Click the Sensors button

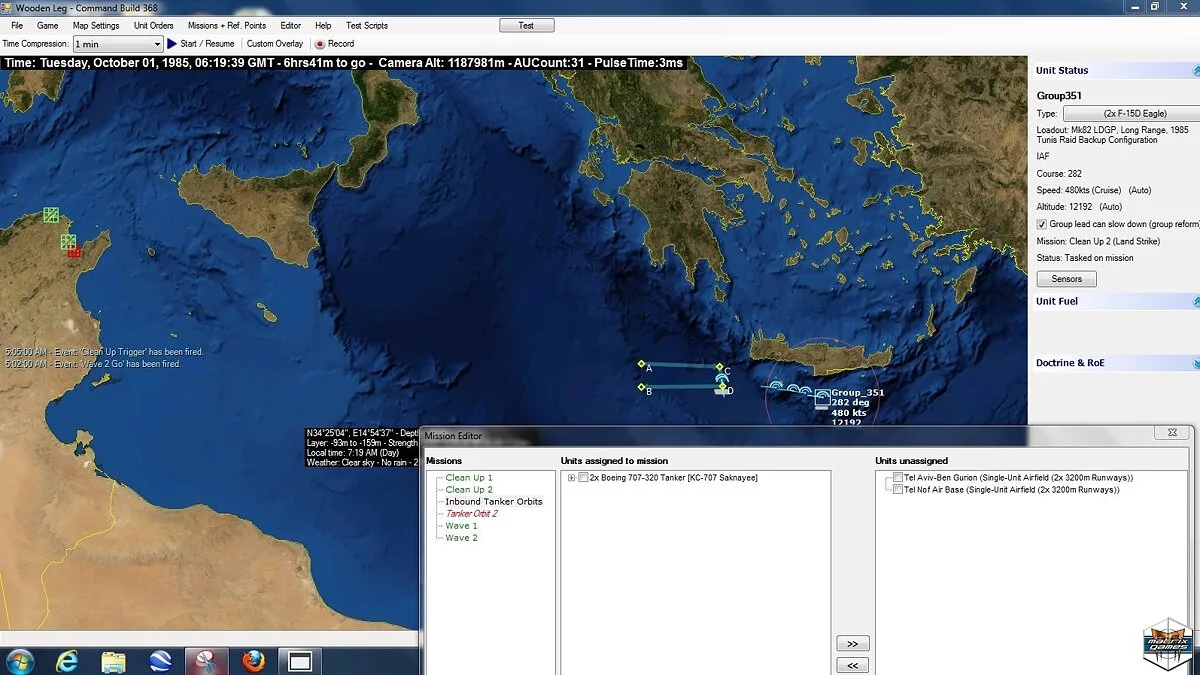pos(1066,279)
